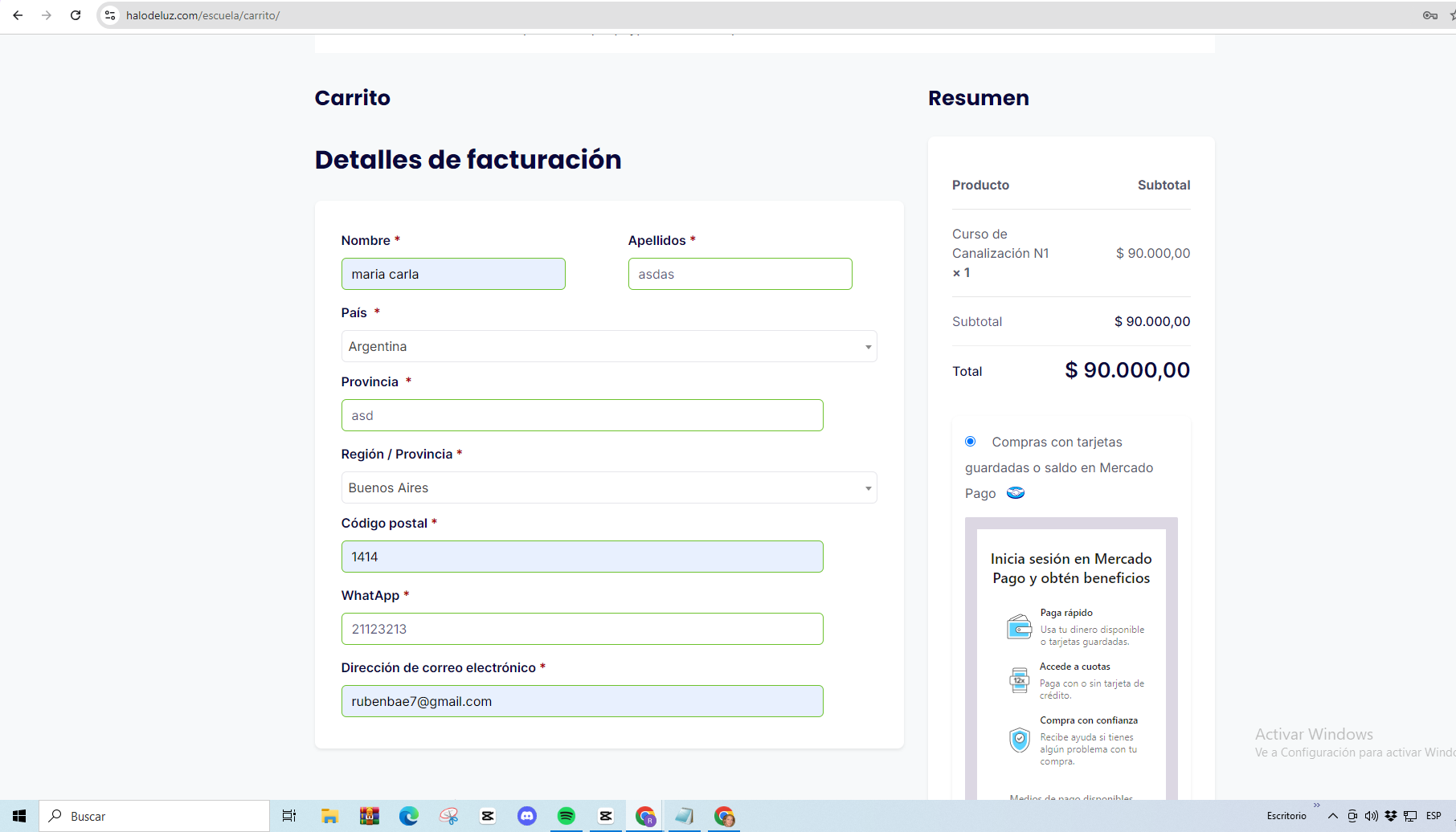The height and width of the screenshot is (832, 1456).
Task: Switch to Chrome window with photo profile
Action: (724, 816)
